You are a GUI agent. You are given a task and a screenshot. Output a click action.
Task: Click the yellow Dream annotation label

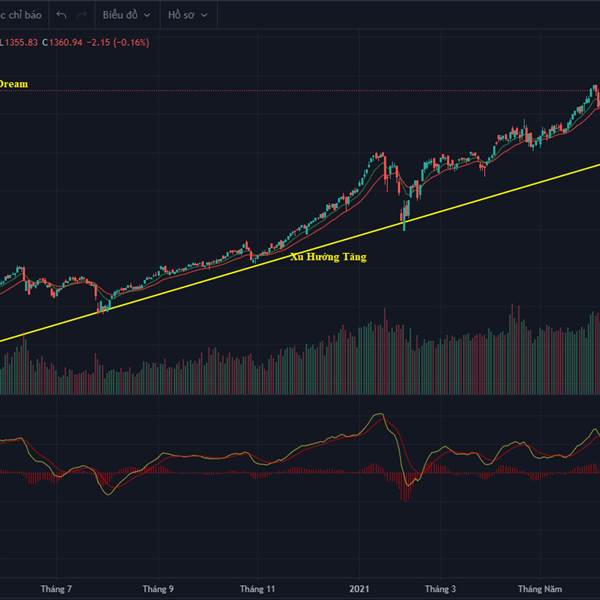pyautogui.click(x=13, y=84)
